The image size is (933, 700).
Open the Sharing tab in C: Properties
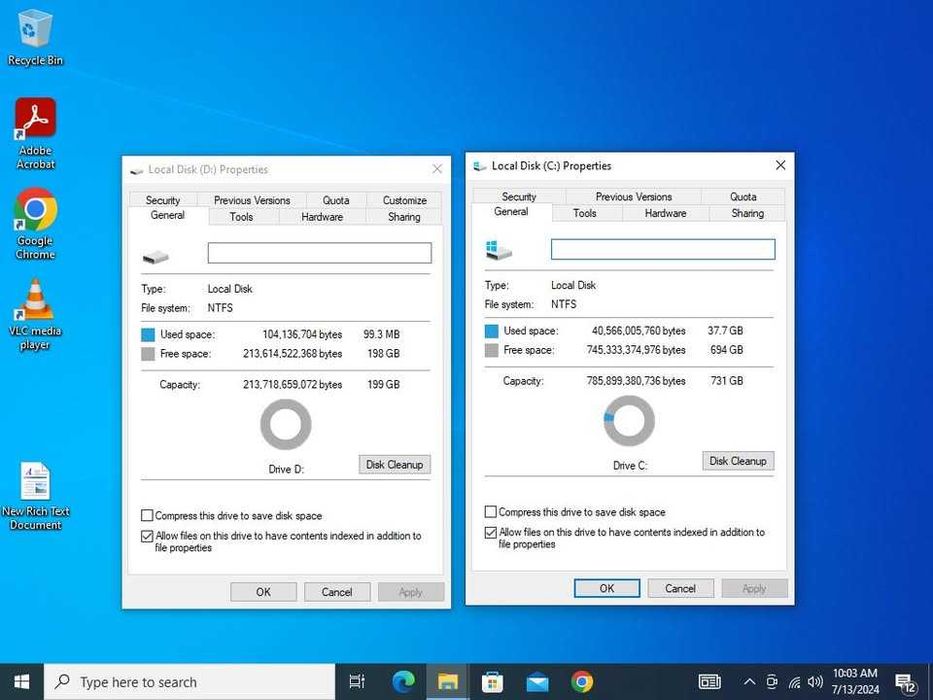pyautogui.click(x=747, y=213)
